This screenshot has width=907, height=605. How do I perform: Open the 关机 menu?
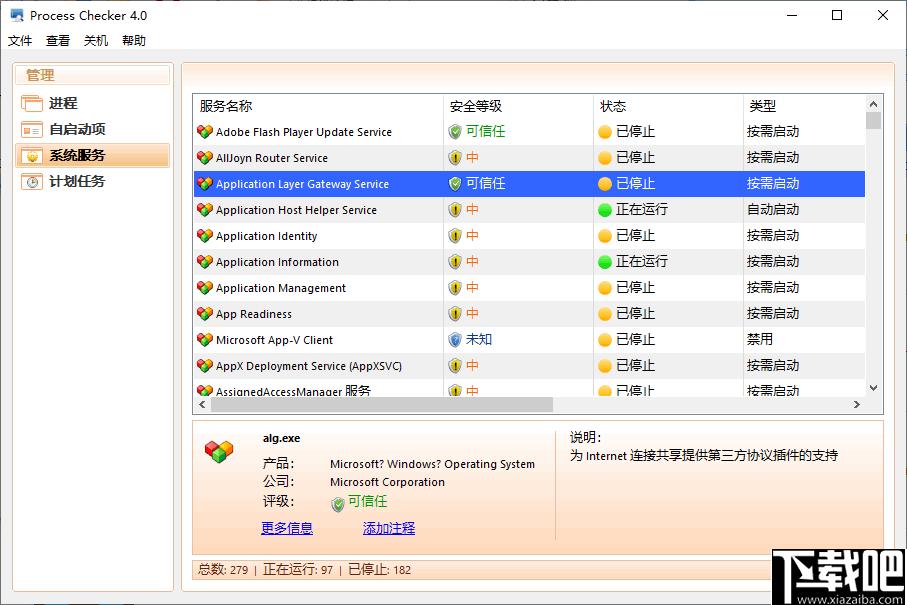tap(96, 40)
